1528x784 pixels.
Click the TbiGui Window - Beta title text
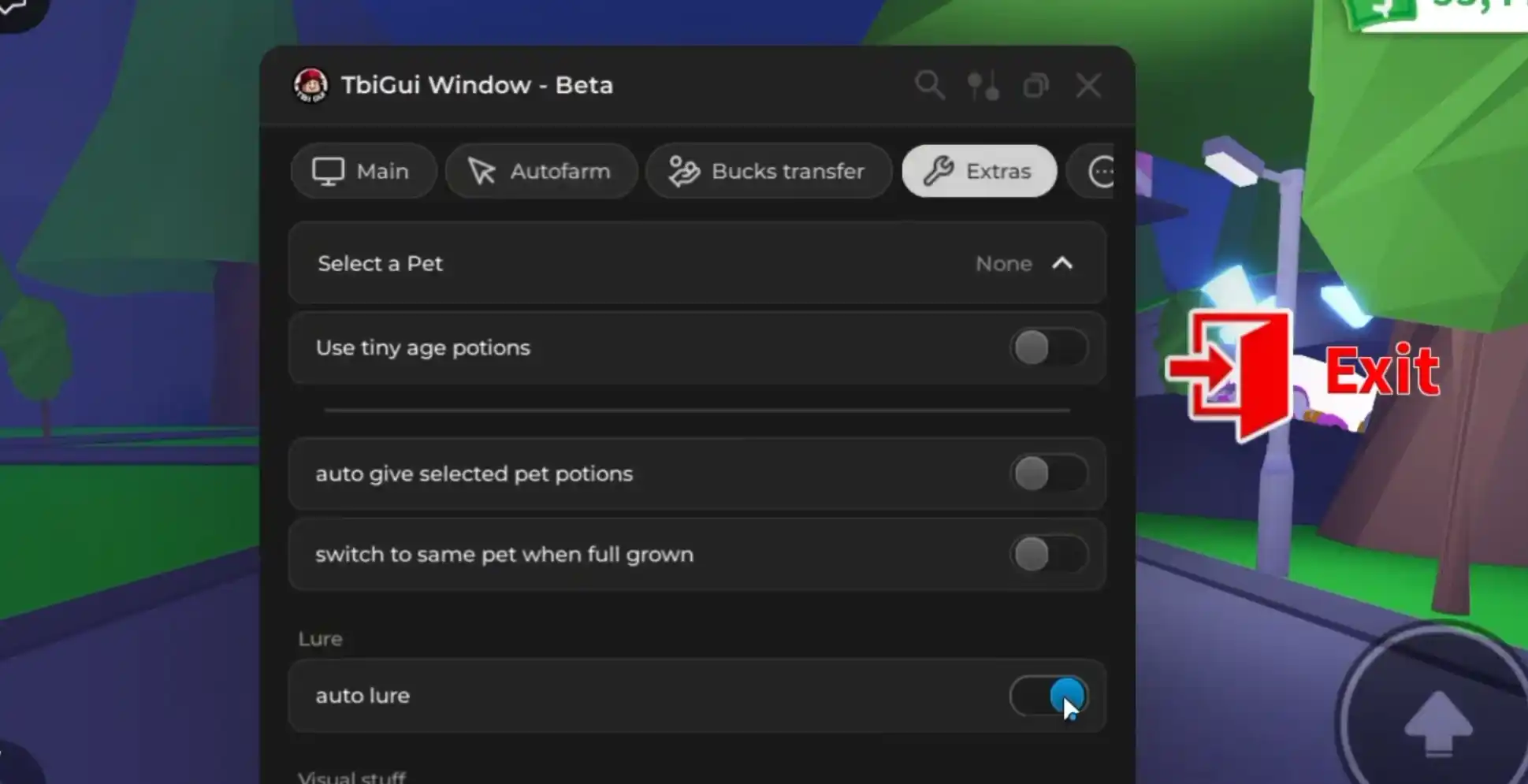477,85
